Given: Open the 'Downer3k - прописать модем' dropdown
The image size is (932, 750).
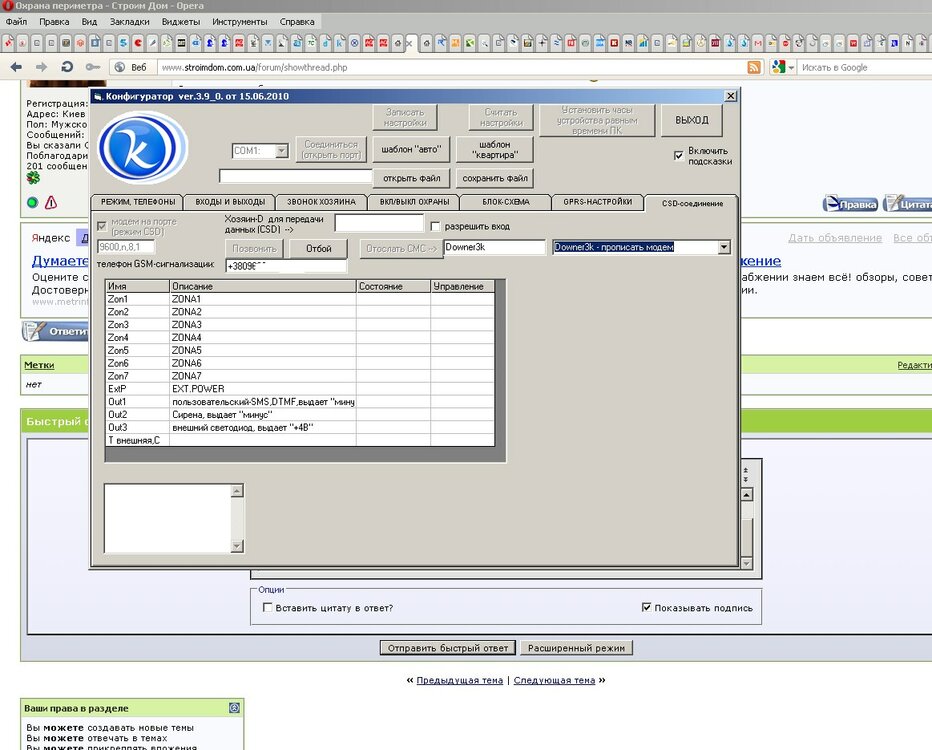Looking at the screenshot, I should (x=724, y=247).
